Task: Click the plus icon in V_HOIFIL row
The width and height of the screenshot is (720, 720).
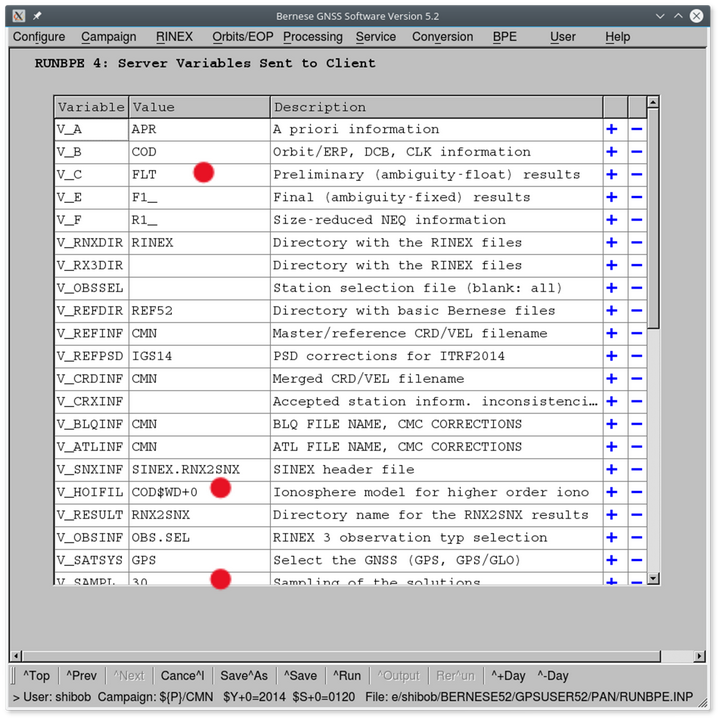Action: (x=612, y=492)
